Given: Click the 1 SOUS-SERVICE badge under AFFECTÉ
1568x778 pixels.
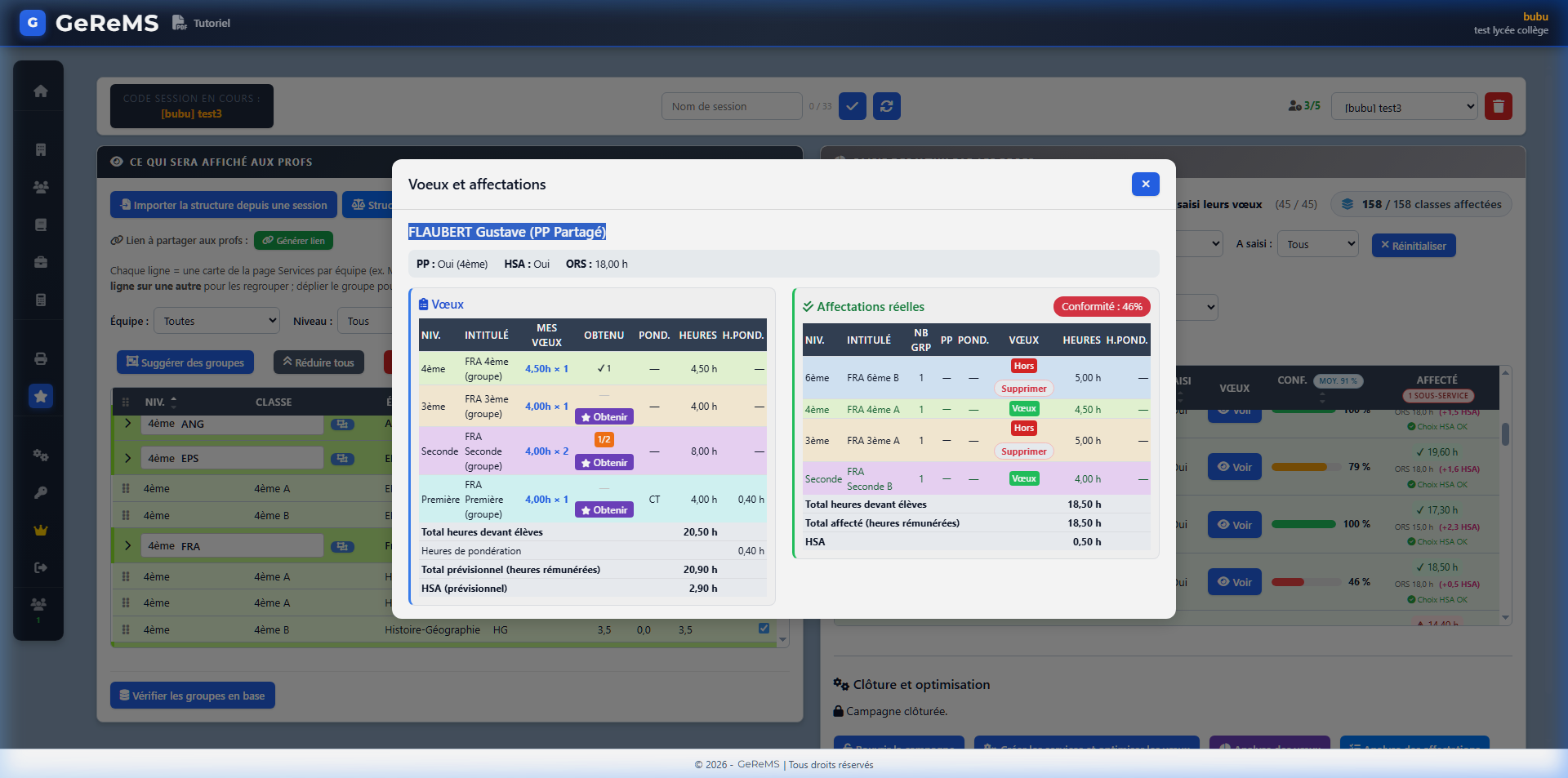Looking at the screenshot, I should point(1438,396).
